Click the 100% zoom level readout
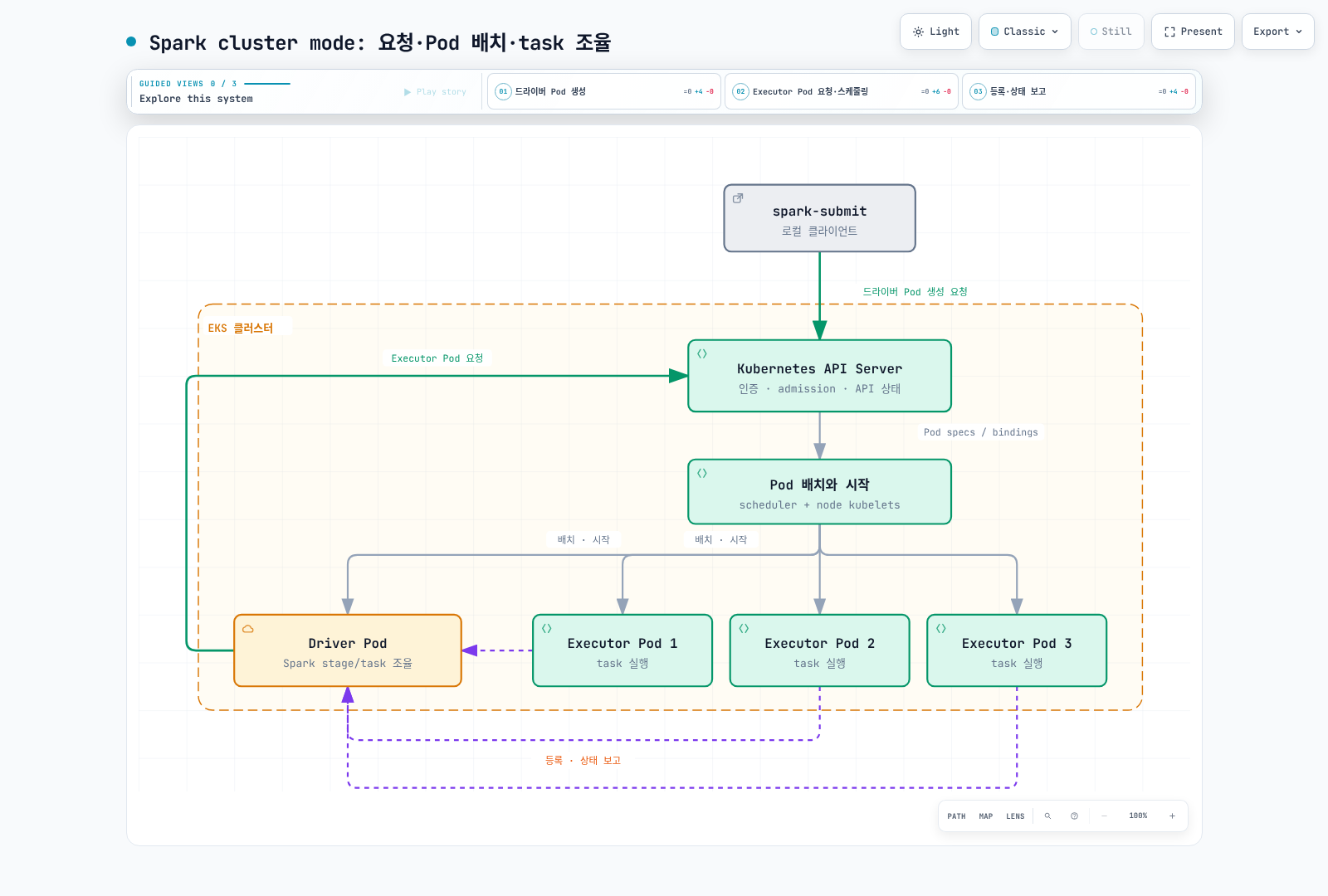1328x896 pixels. tap(1138, 816)
